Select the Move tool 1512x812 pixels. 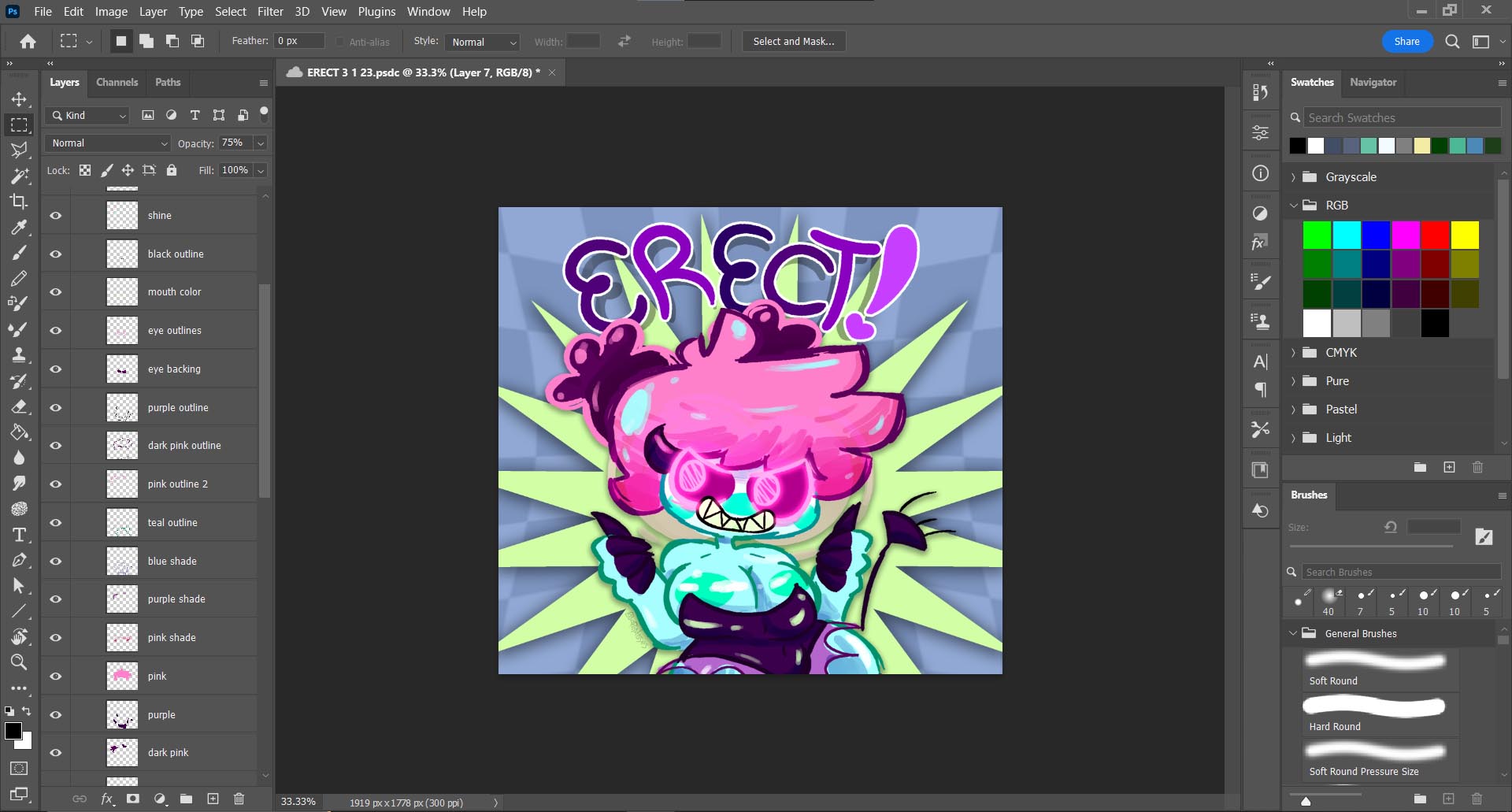coord(19,99)
